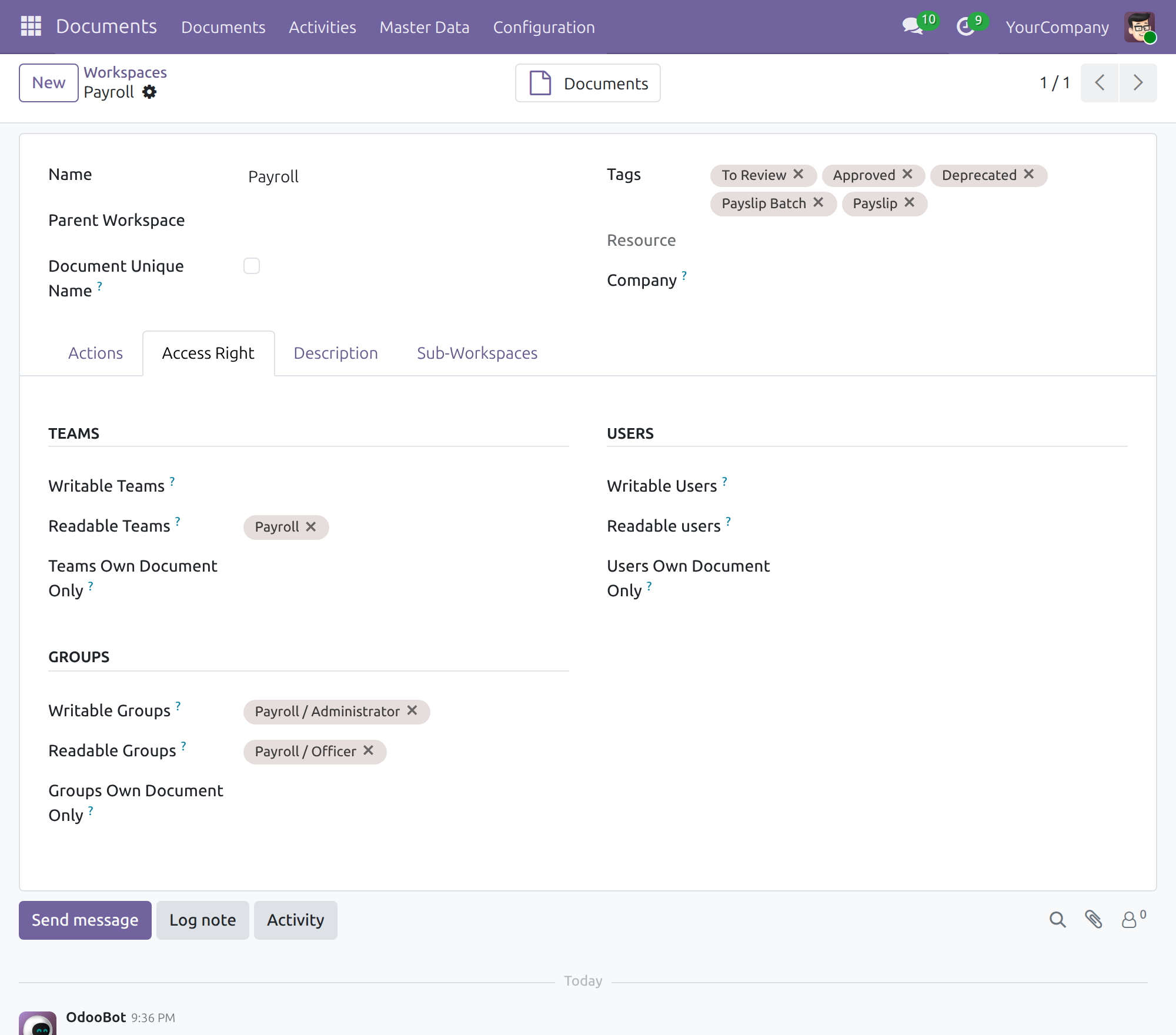Open the Writable Teams selection field
This screenshot has width=1176, height=1035.
click(x=406, y=486)
